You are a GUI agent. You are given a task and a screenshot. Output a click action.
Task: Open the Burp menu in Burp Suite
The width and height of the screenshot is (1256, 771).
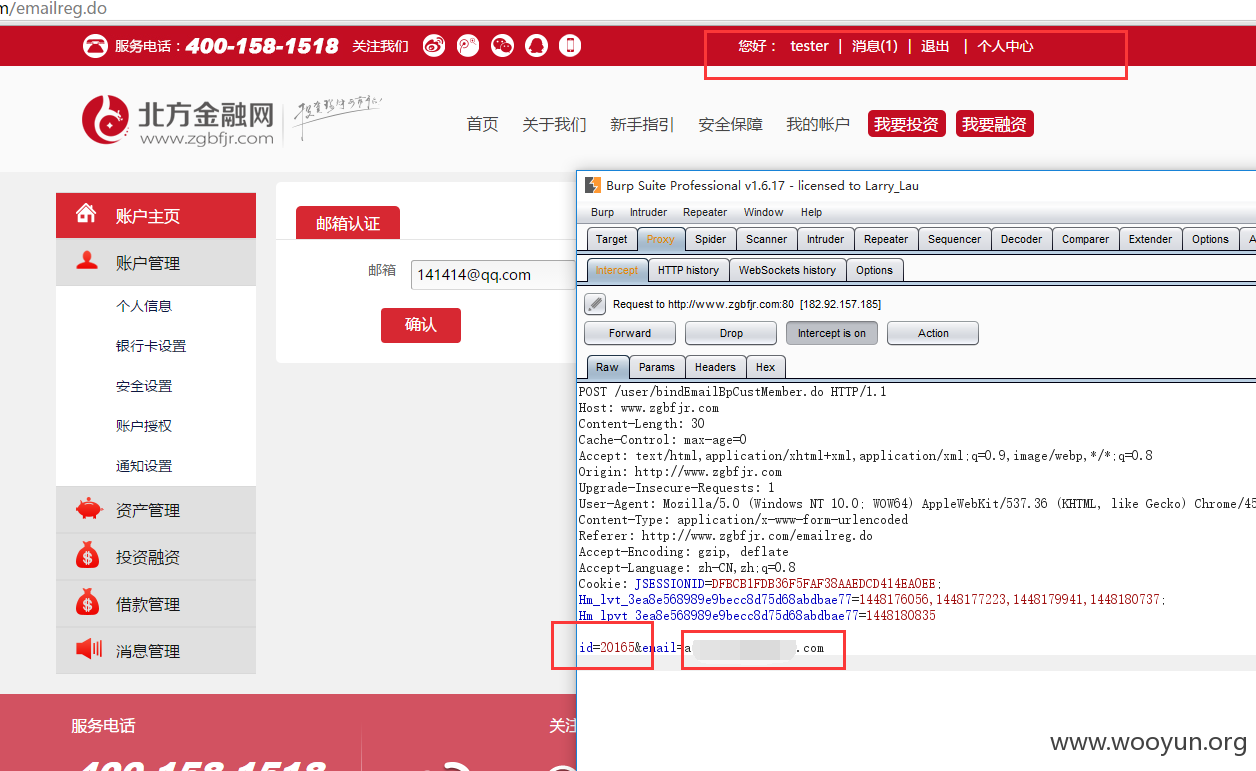[602, 212]
